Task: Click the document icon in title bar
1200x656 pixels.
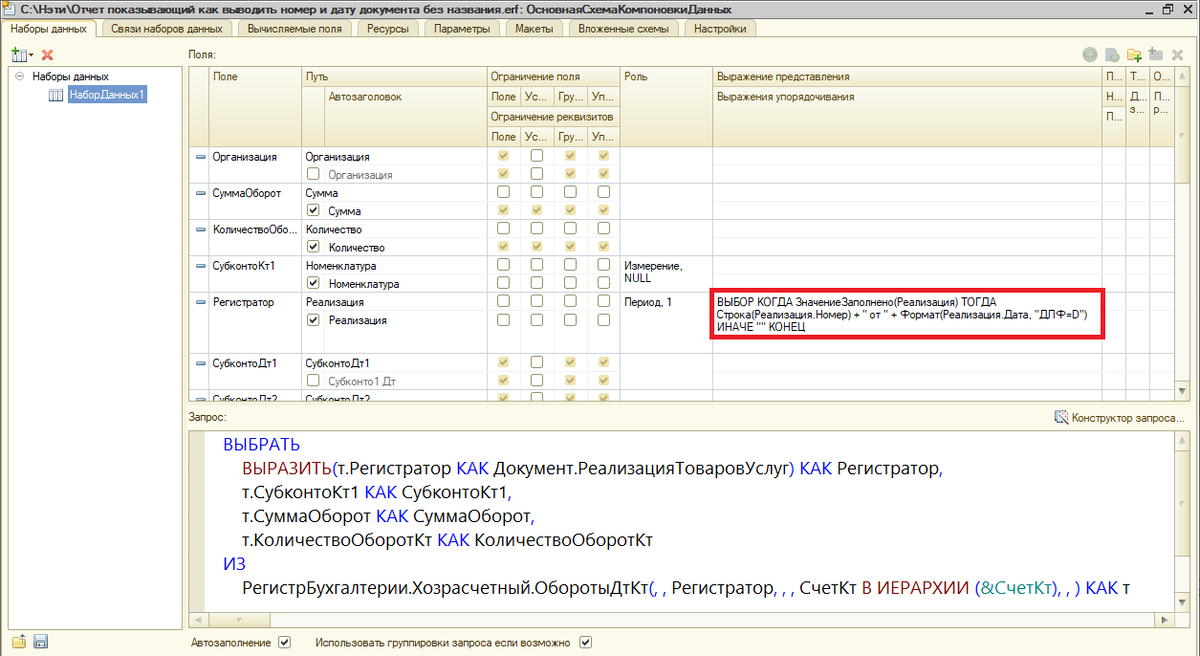Action: [x=10, y=9]
